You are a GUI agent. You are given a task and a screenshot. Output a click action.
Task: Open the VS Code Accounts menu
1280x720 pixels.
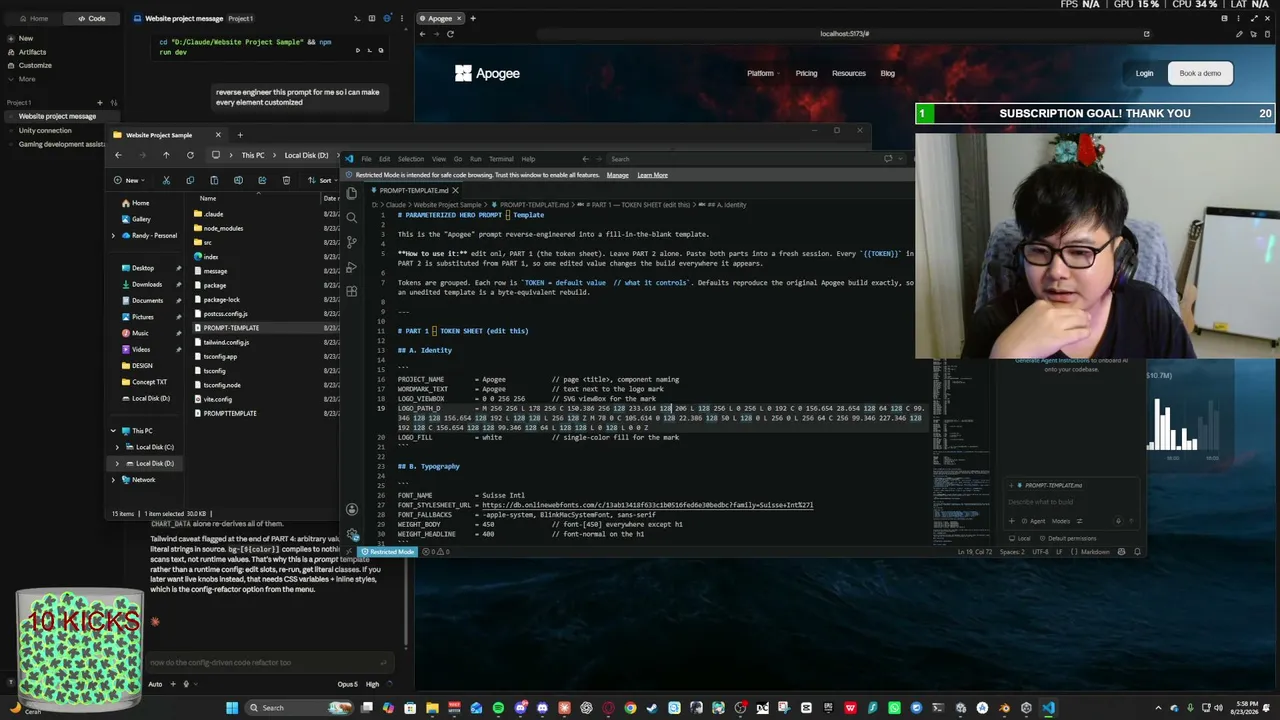[351, 510]
